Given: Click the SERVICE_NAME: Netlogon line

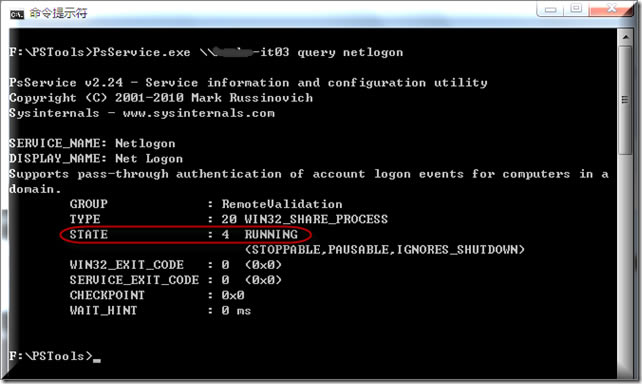Looking at the screenshot, I should point(92,143).
